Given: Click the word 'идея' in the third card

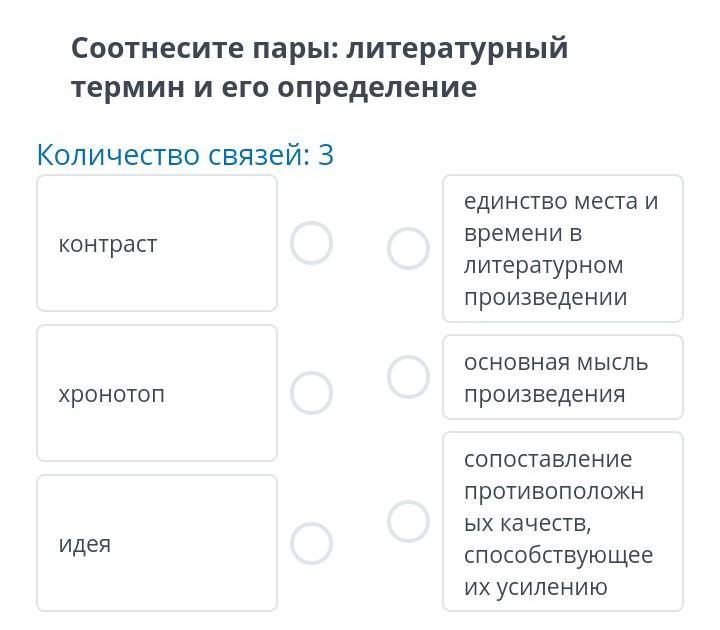Looking at the screenshot, I should click(85, 544).
